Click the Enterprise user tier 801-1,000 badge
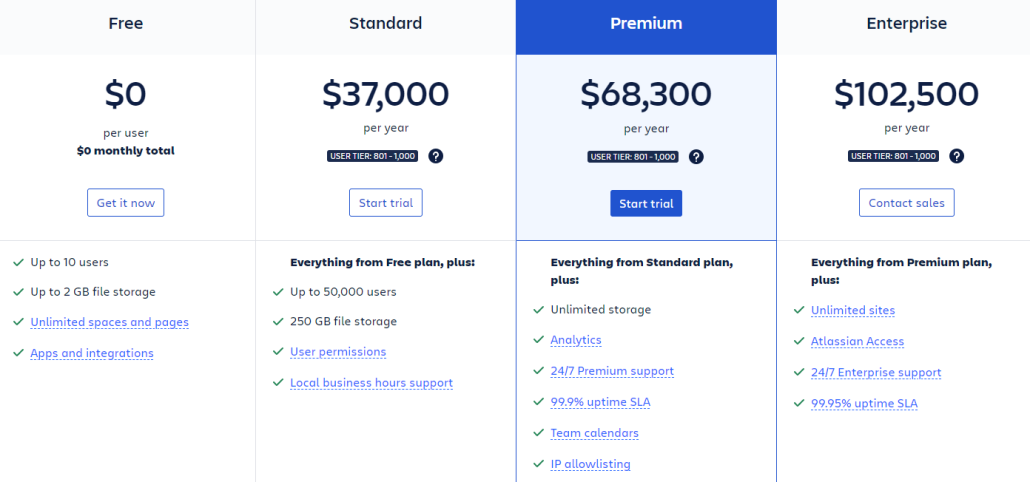The height and width of the screenshot is (482, 1030). click(x=893, y=156)
